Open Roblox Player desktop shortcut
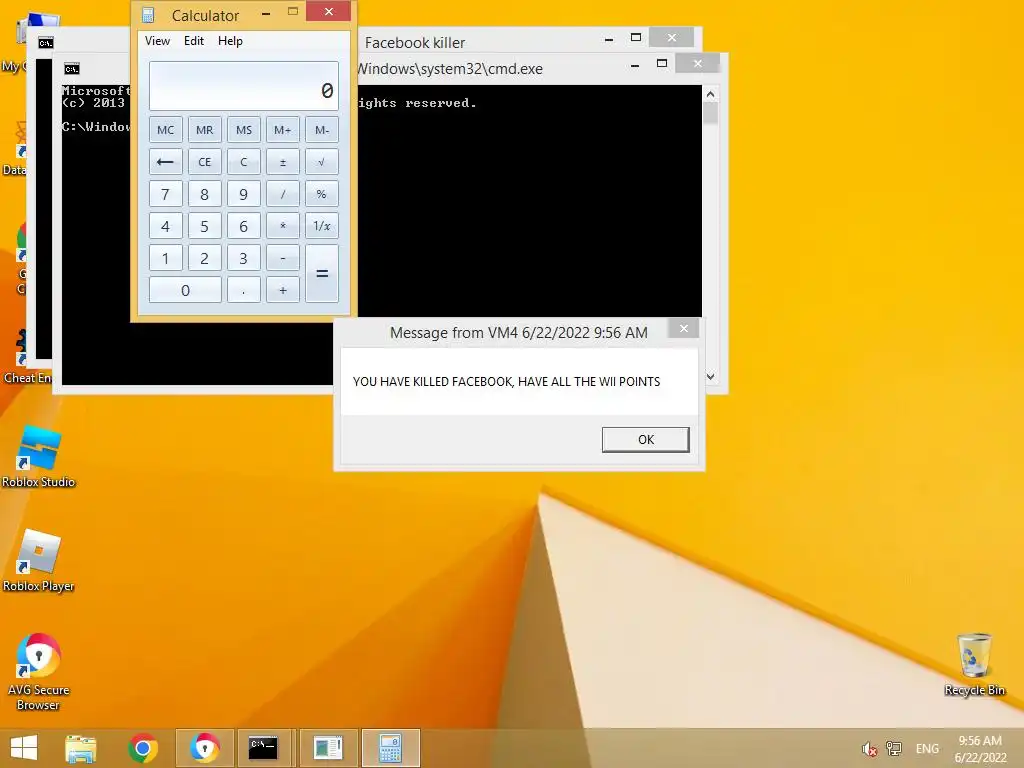Image resolution: width=1024 pixels, height=768 pixels. (x=39, y=561)
